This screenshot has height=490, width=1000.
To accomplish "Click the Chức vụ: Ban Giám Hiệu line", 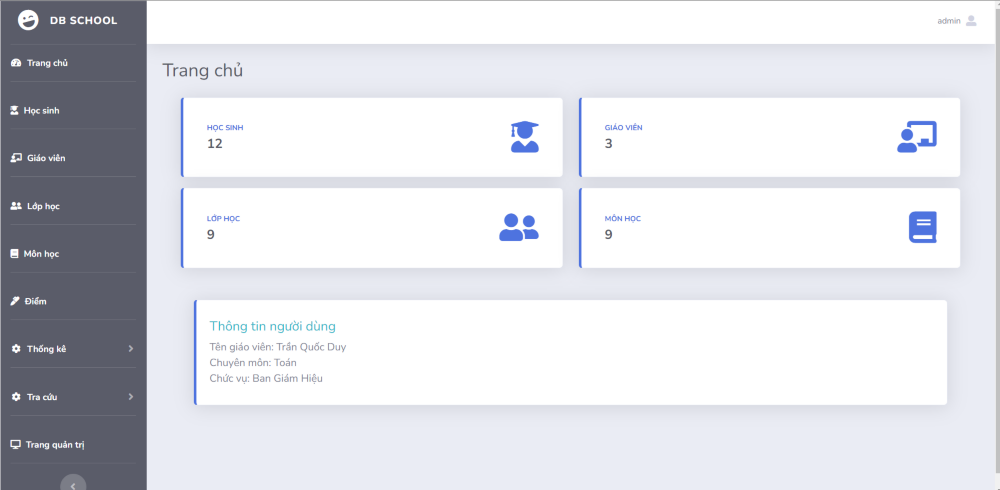I will (266, 378).
